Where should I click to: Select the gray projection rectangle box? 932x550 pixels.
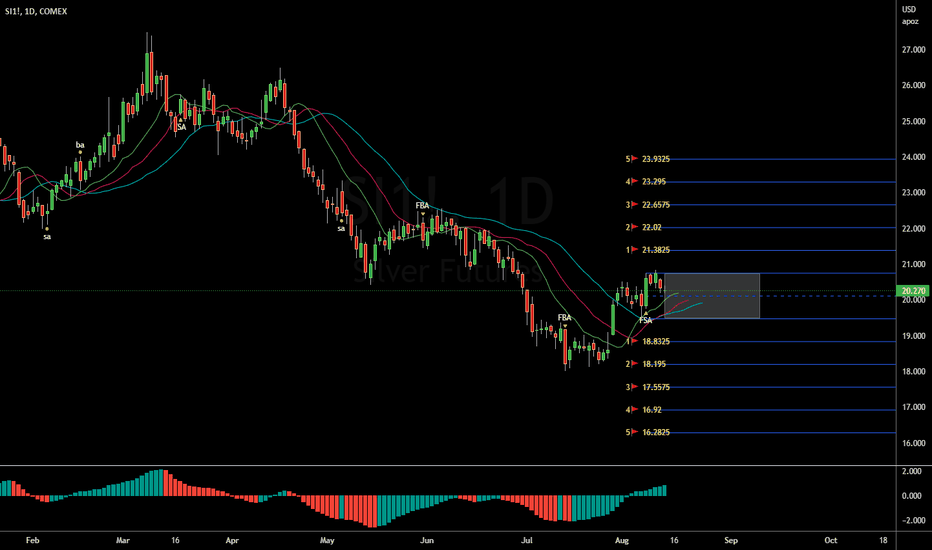(711, 296)
